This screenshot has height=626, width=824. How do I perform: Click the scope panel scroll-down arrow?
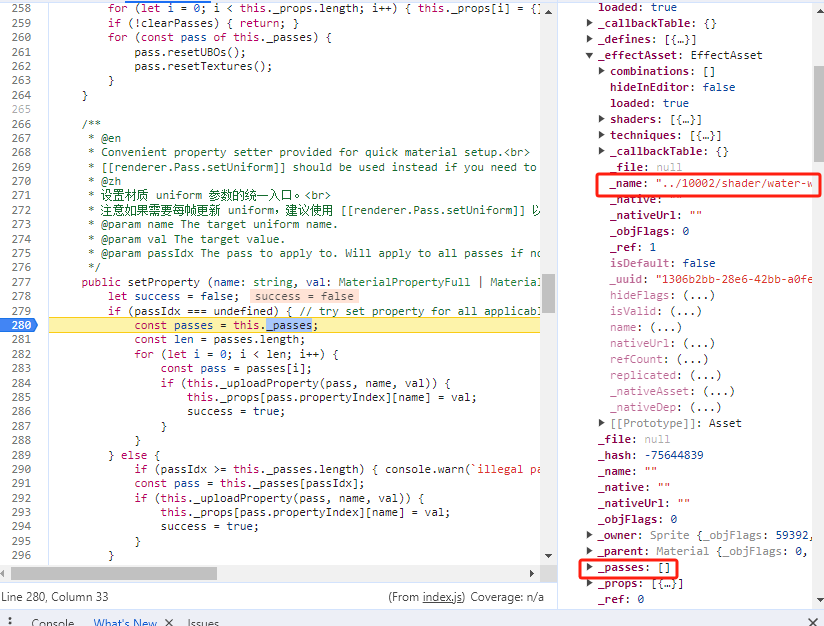[x=820, y=600]
